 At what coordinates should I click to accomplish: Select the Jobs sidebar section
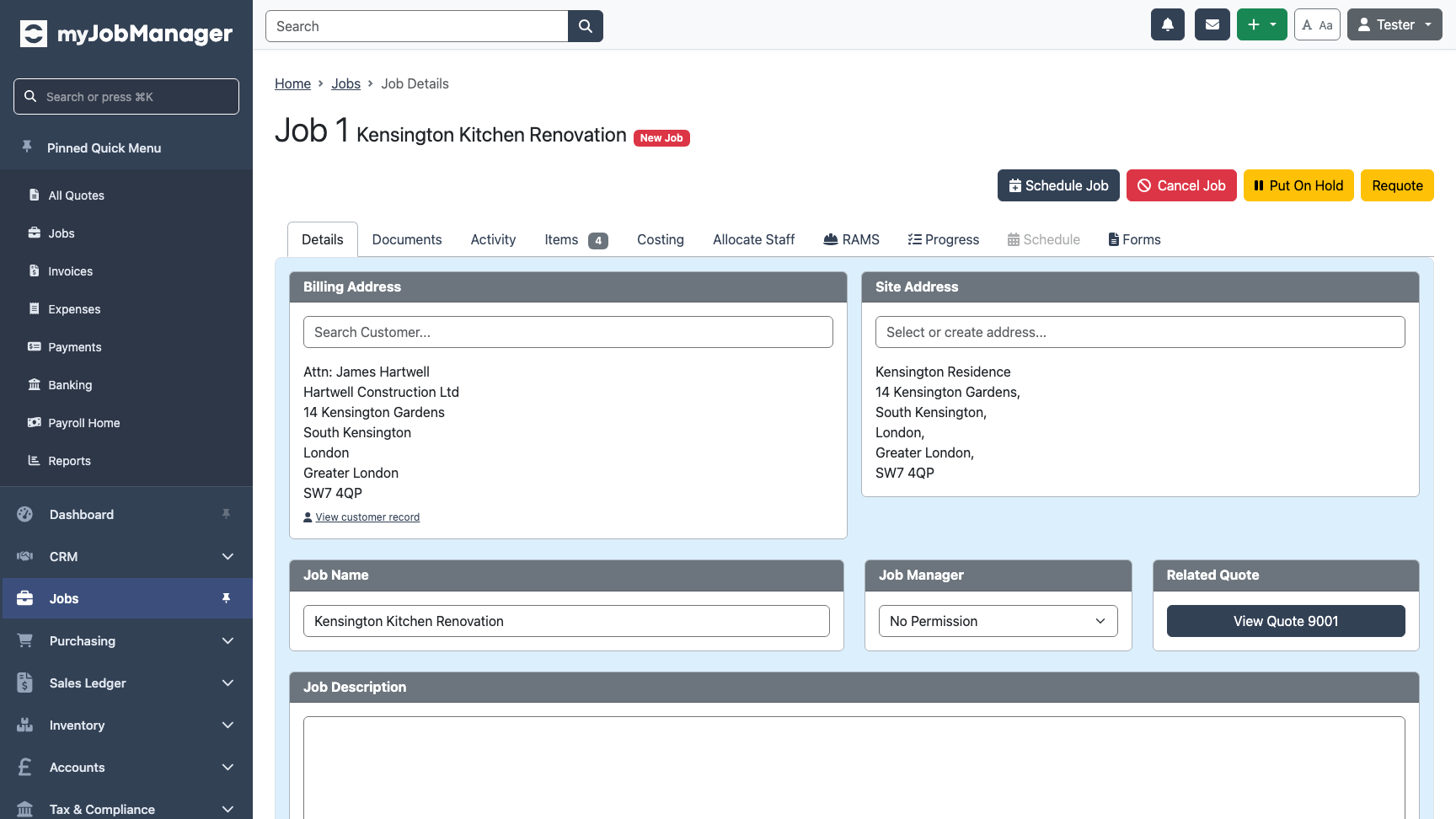point(126,598)
